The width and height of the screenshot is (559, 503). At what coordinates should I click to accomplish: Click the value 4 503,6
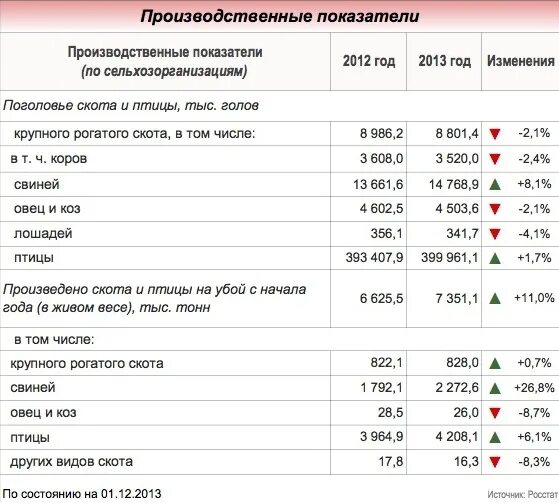coord(457,209)
